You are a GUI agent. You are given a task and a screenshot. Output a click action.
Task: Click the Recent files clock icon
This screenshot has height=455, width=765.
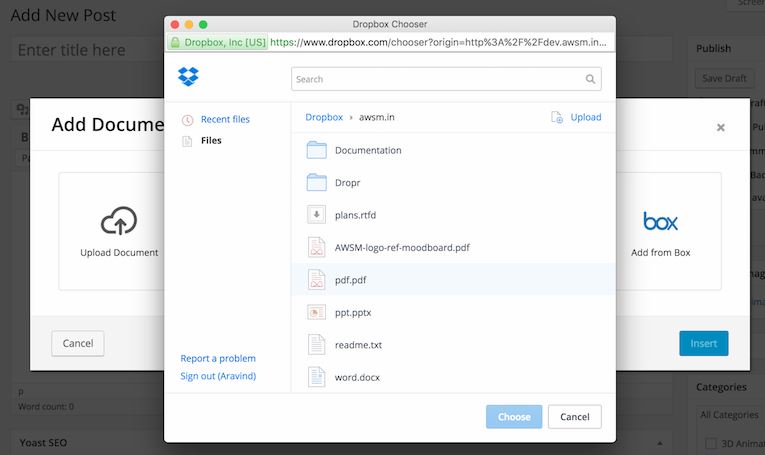coord(187,120)
